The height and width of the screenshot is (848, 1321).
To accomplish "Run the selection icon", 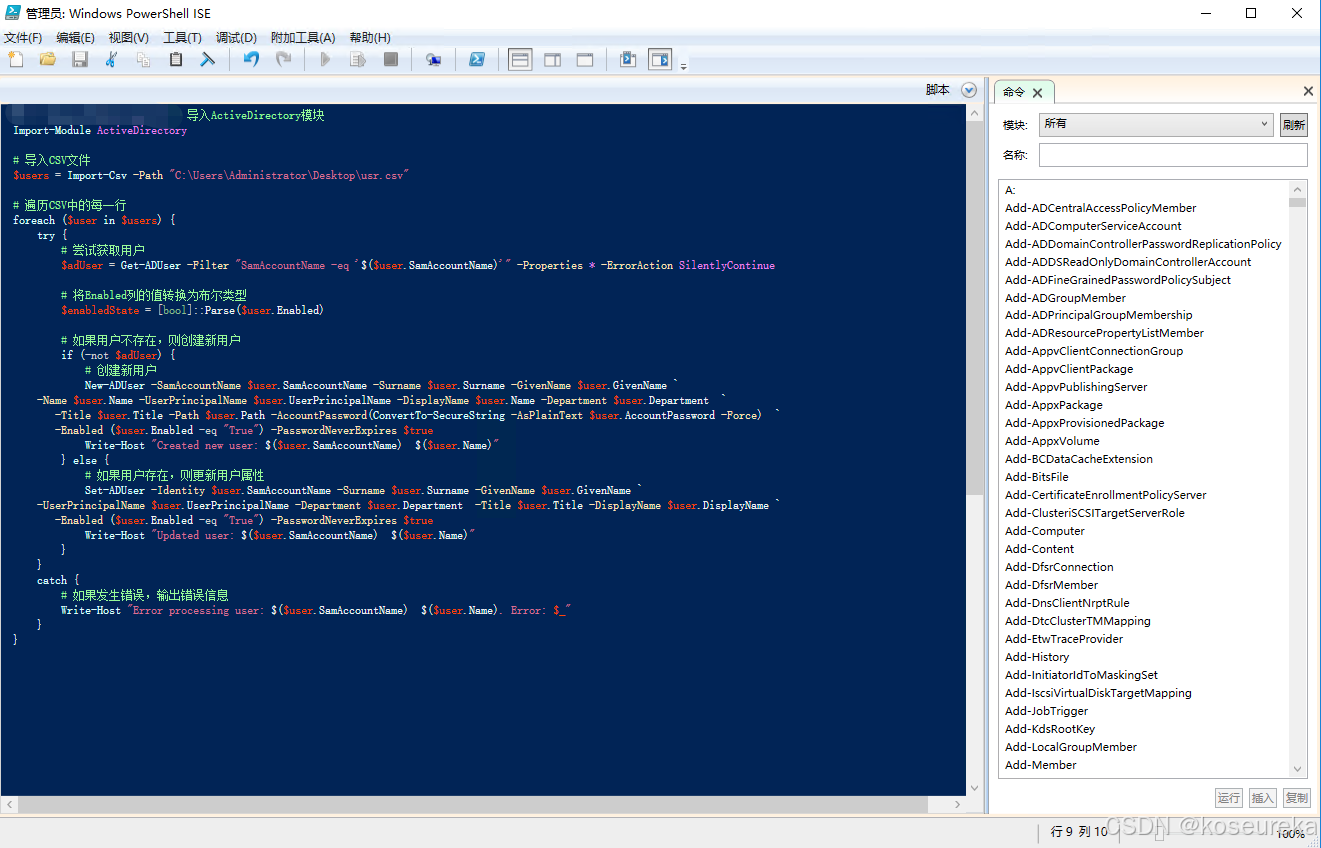I will tap(357, 60).
